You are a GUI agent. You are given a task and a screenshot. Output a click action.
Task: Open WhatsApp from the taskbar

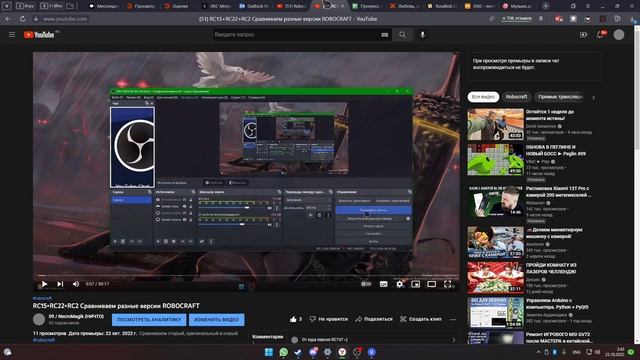tap(284, 352)
